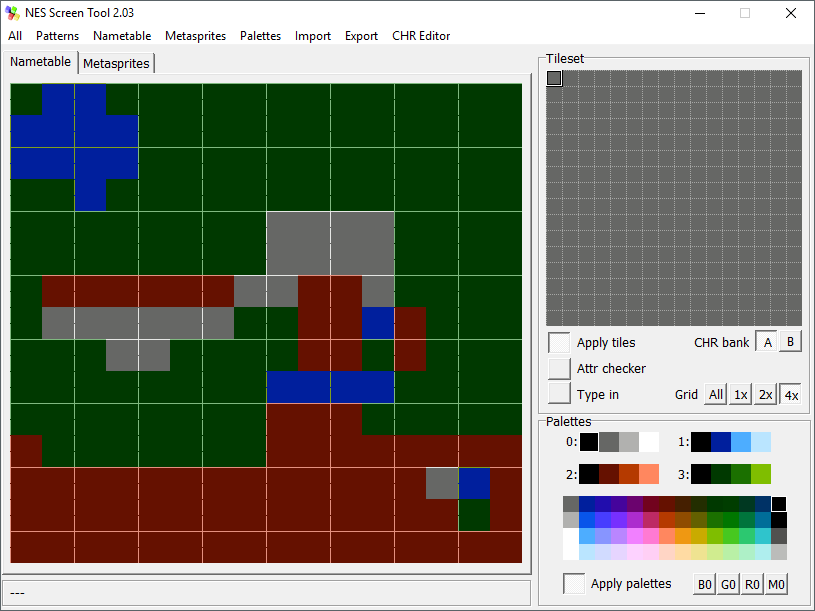
Task: Enable the Apply tiles checkbox
Action: [559, 343]
